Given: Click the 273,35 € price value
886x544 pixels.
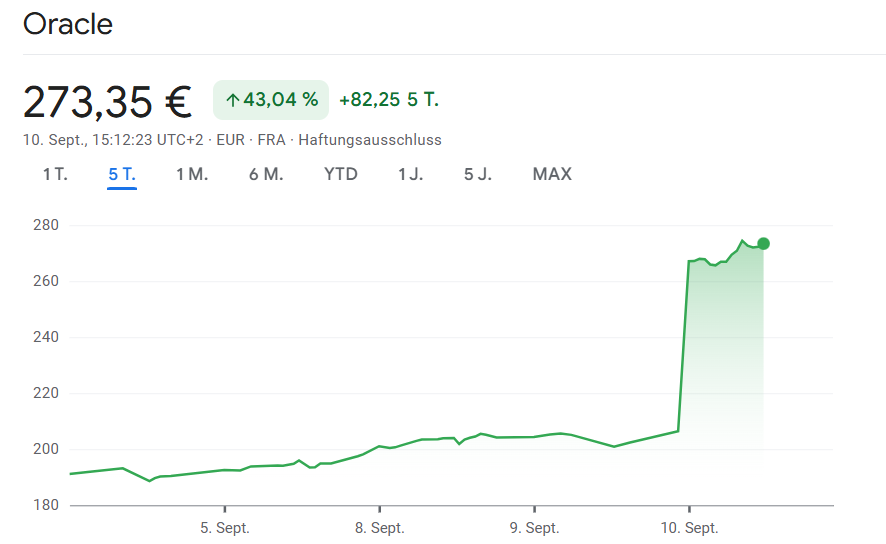Looking at the screenshot, I should point(108,101).
